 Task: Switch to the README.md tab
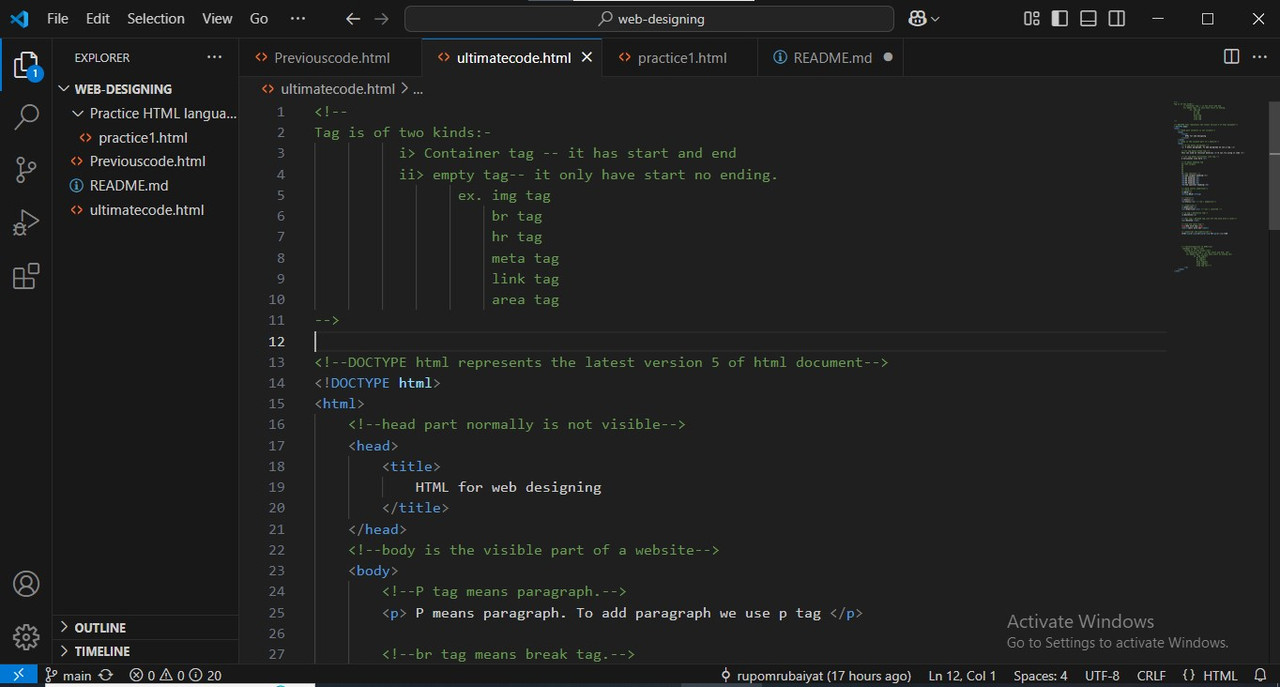coord(832,57)
